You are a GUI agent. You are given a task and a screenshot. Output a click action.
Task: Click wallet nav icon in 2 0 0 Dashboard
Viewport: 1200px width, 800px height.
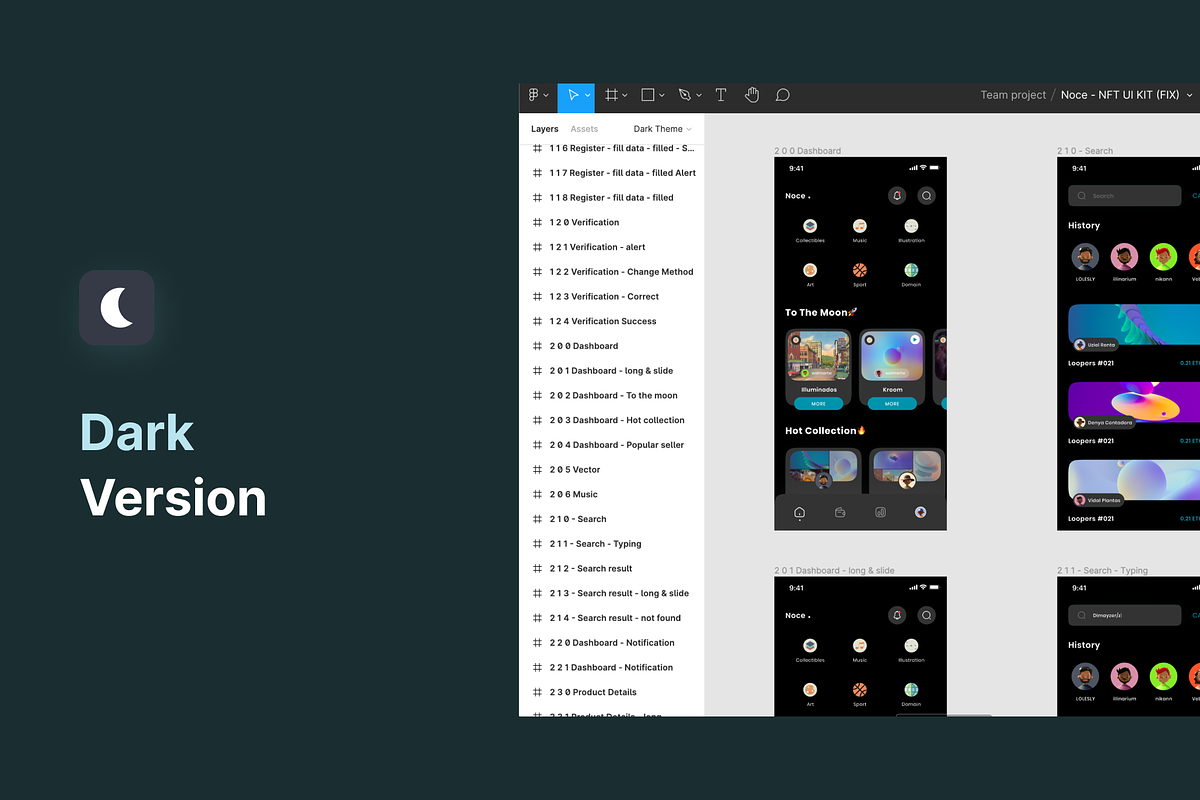click(x=840, y=512)
